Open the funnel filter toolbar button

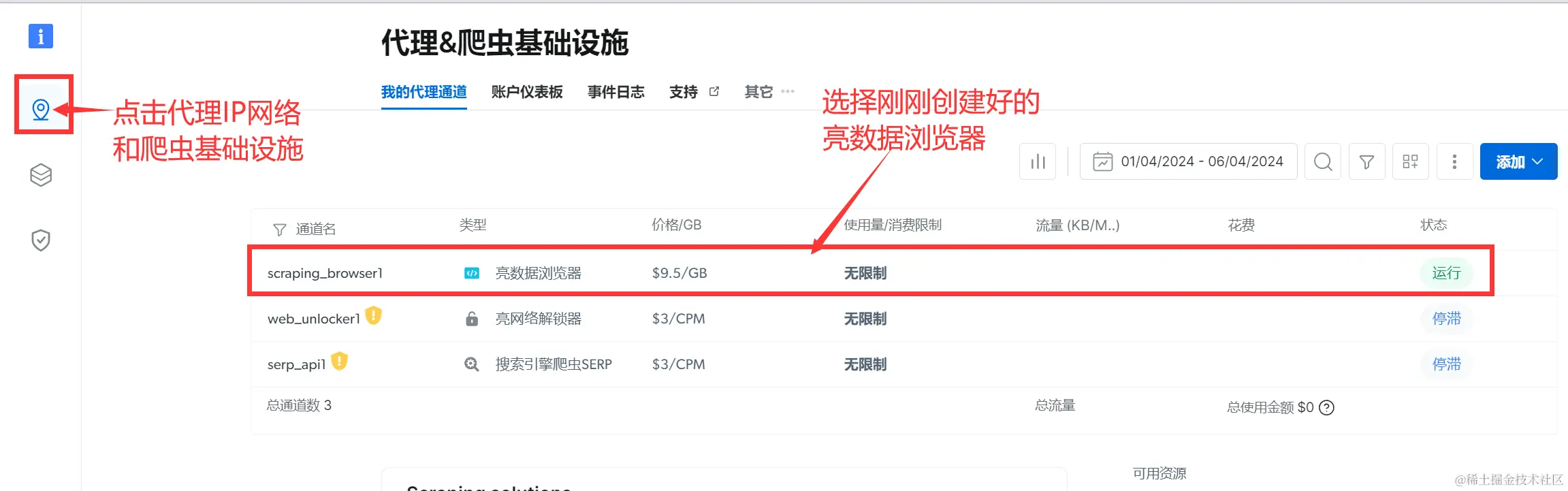click(x=1366, y=161)
